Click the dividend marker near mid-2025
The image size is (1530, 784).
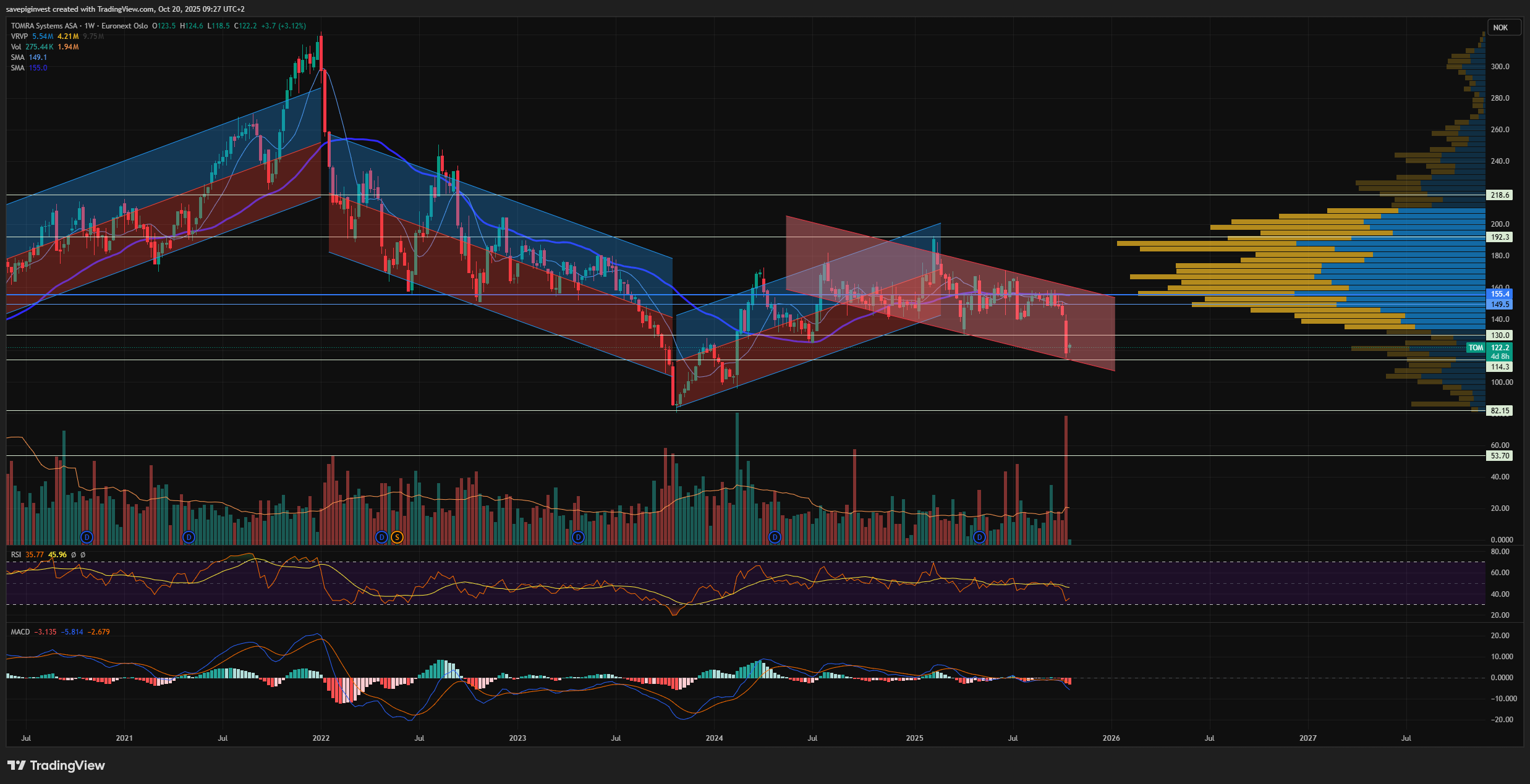[979, 537]
